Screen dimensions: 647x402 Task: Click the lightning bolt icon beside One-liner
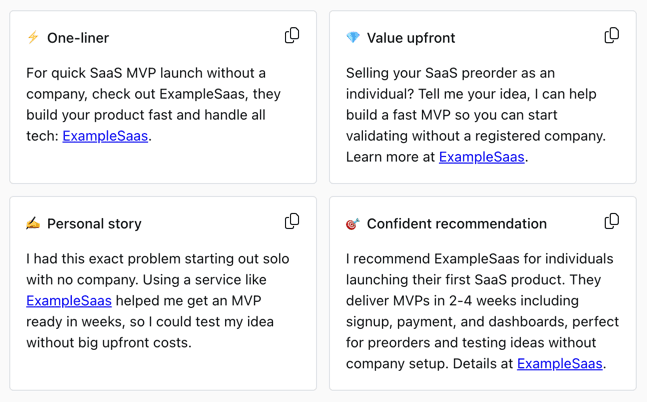(x=33, y=38)
